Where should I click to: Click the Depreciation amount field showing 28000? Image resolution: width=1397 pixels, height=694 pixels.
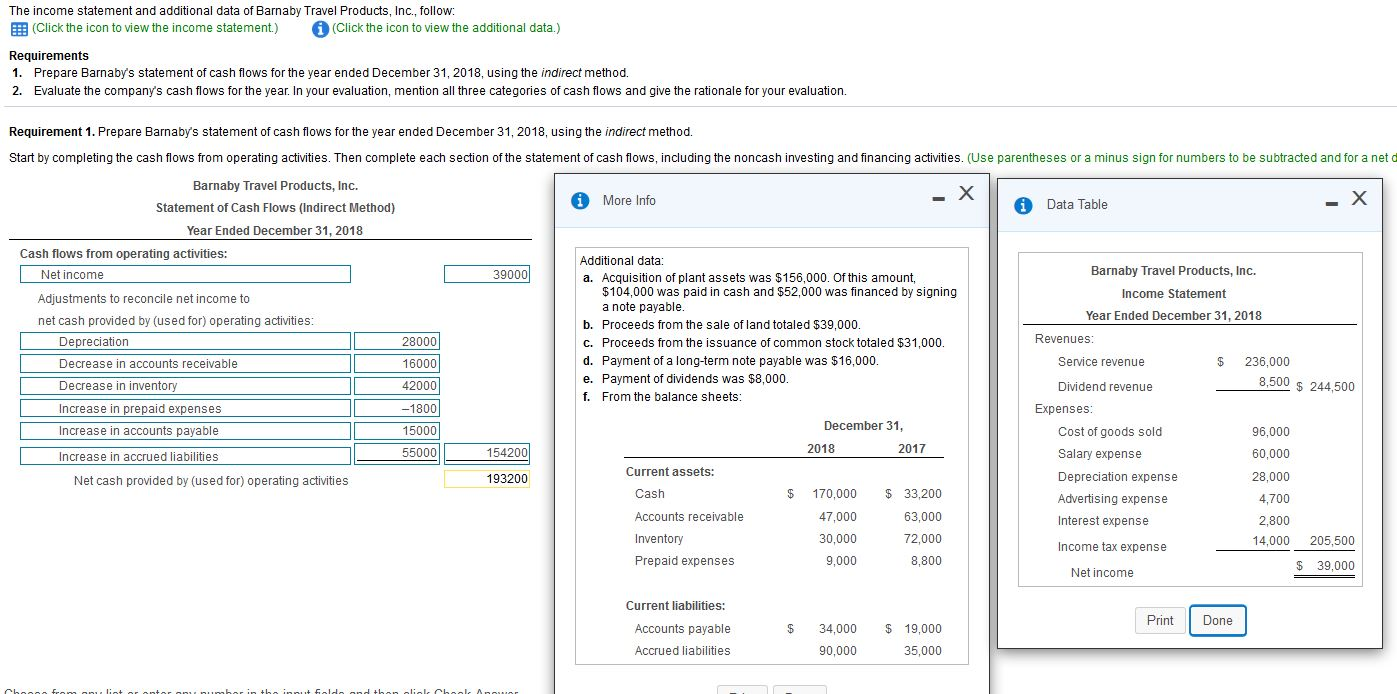click(x=396, y=341)
